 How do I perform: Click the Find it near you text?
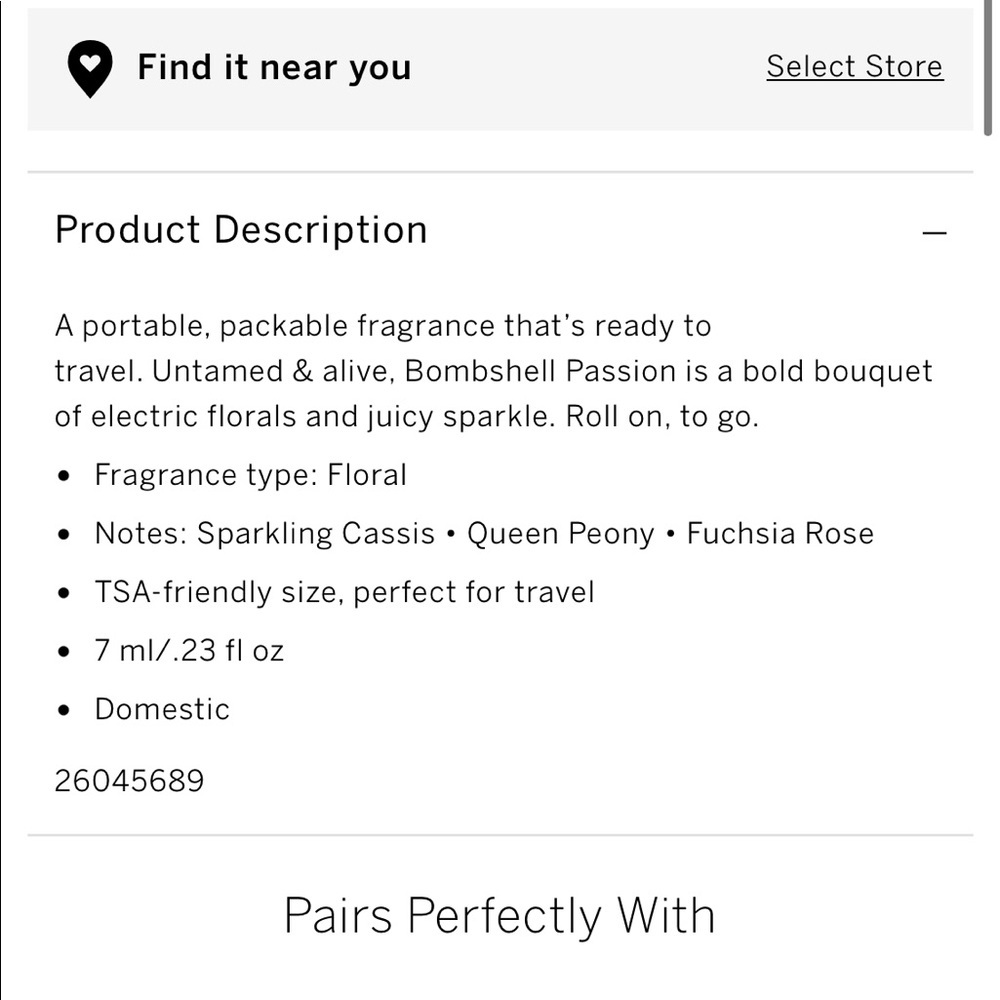coord(274,68)
